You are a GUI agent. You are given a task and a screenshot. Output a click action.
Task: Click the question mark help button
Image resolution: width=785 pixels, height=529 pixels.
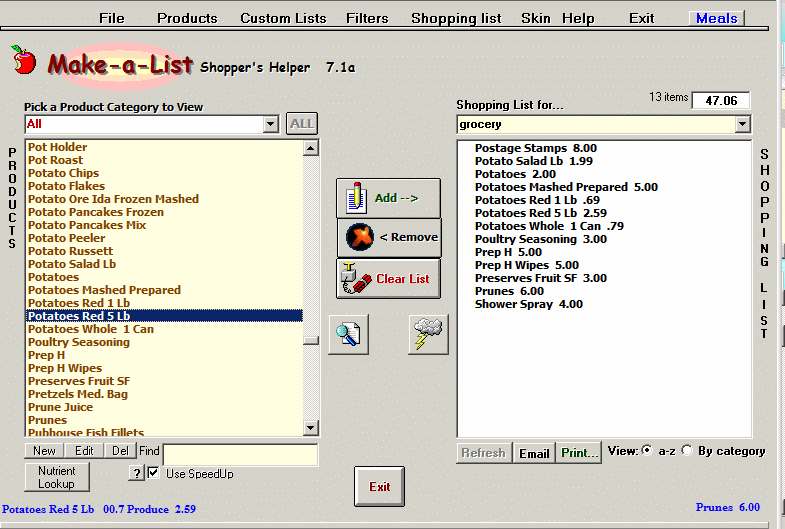tap(136, 472)
